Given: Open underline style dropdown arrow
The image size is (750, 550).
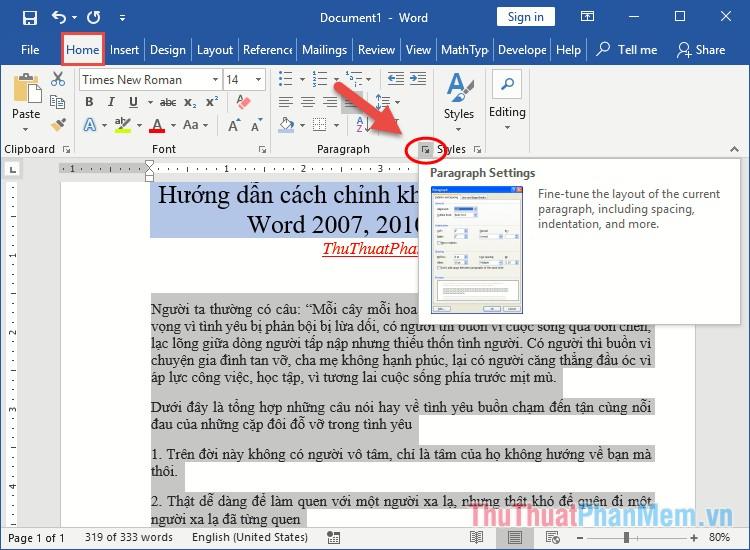Looking at the screenshot, I should coord(150,102).
